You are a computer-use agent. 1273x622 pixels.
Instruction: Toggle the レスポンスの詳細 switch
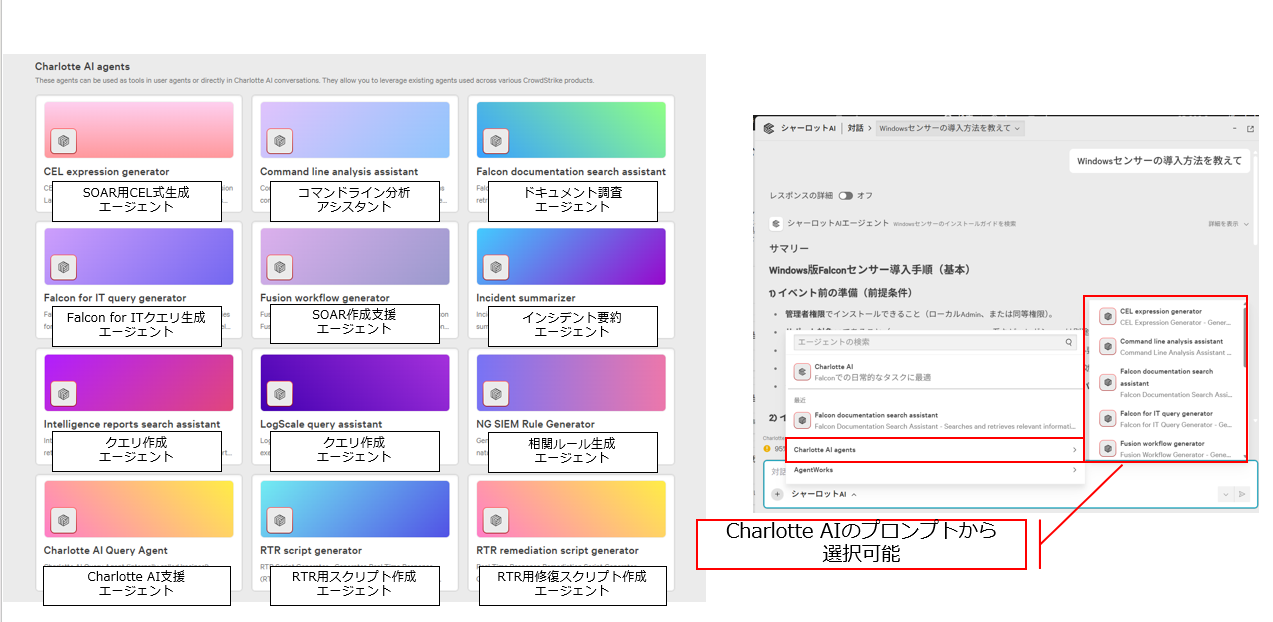pos(846,196)
